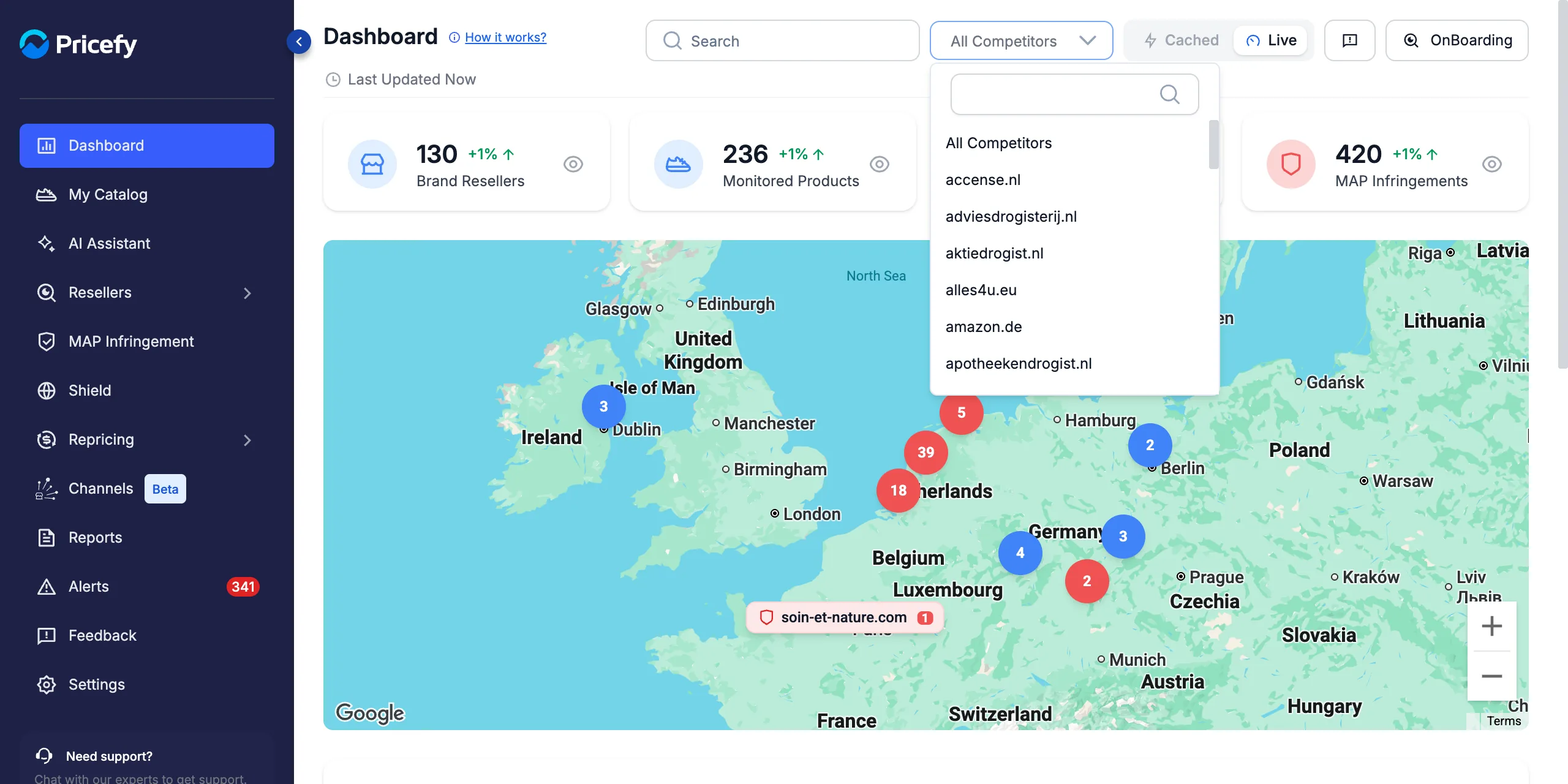
Task: Click the red 5 cluster marker
Action: 961,413
